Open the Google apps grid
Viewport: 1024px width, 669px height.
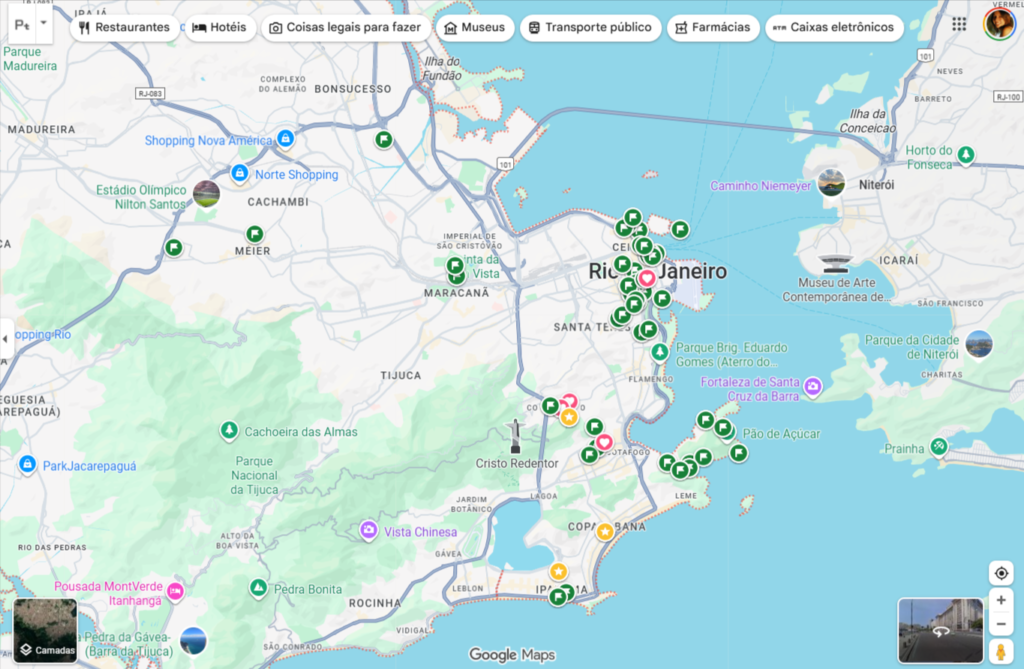coord(959,25)
